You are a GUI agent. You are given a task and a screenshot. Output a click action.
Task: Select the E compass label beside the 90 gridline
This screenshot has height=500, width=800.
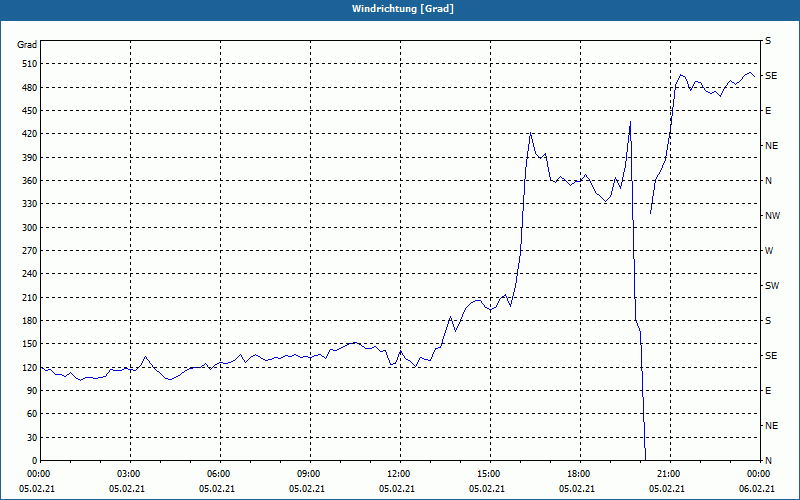pos(768,391)
